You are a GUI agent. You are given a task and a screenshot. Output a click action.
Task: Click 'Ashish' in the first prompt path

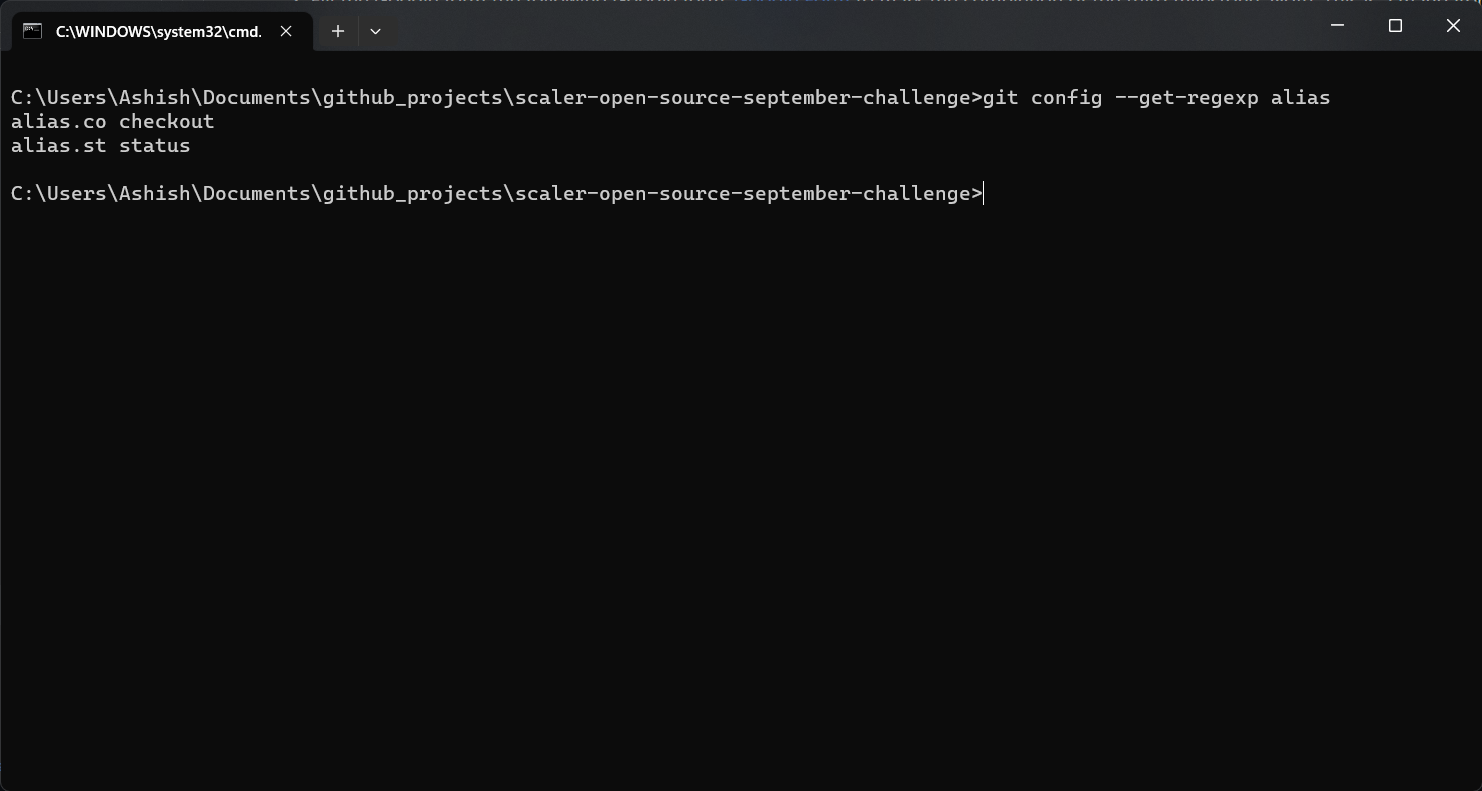[x=155, y=97]
